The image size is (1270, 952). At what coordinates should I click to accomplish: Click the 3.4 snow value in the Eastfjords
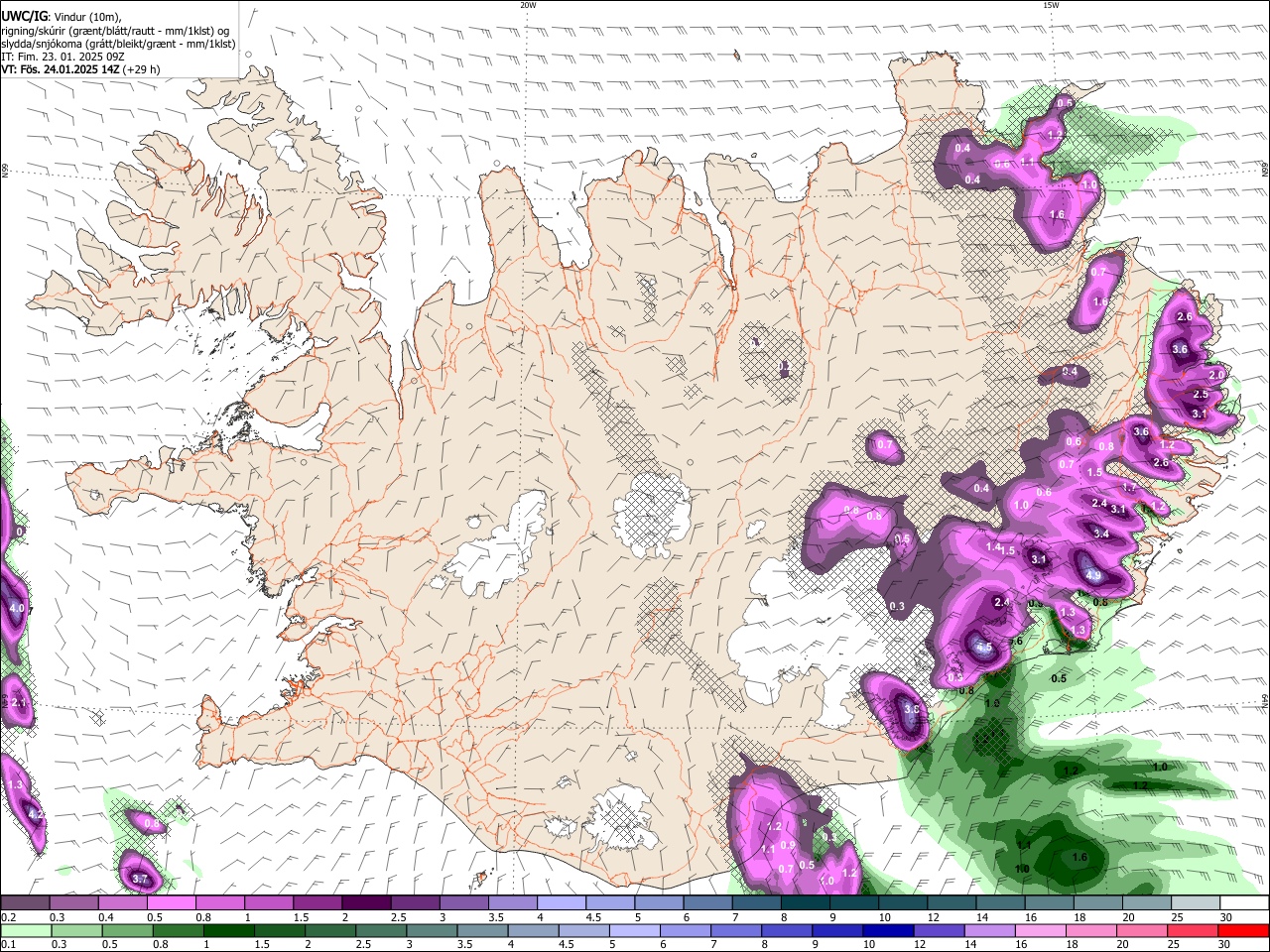point(1101,534)
